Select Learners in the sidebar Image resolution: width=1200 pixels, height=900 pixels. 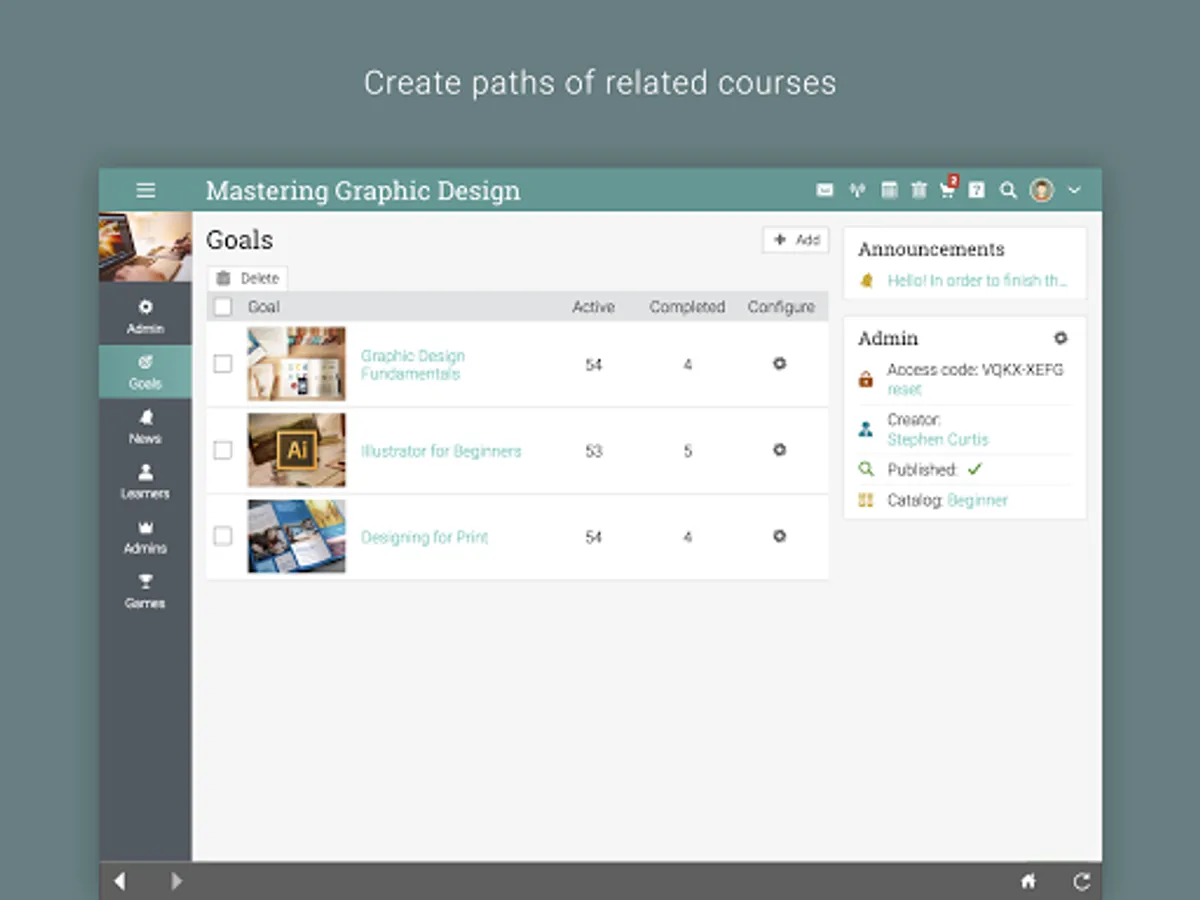coord(145,481)
